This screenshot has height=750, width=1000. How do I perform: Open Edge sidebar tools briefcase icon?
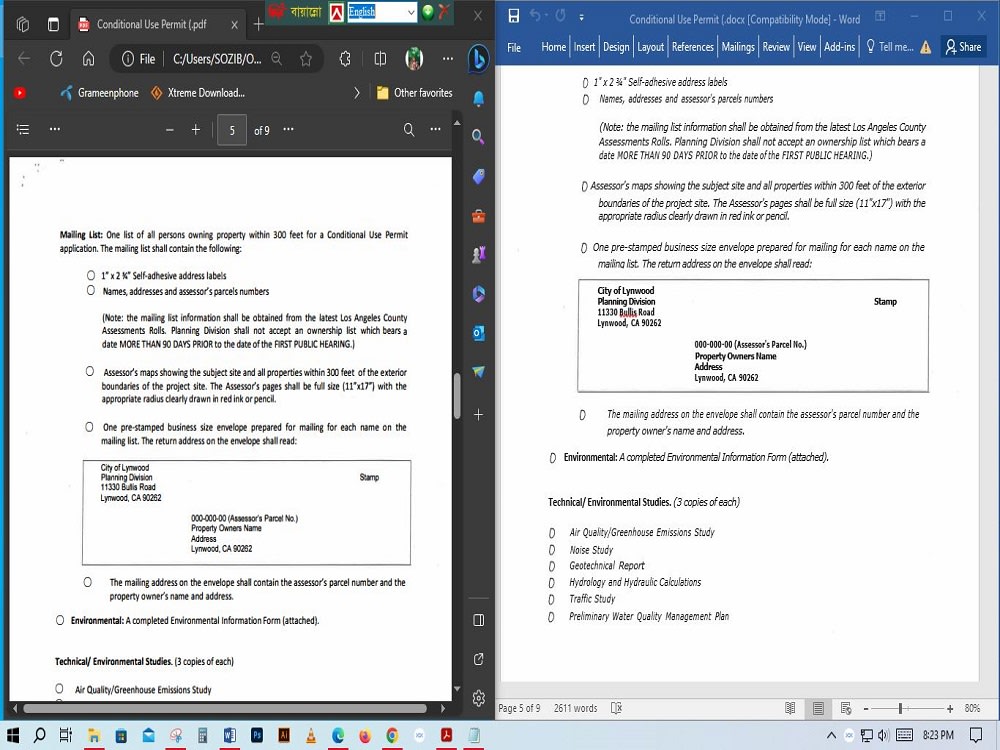[x=478, y=216]
